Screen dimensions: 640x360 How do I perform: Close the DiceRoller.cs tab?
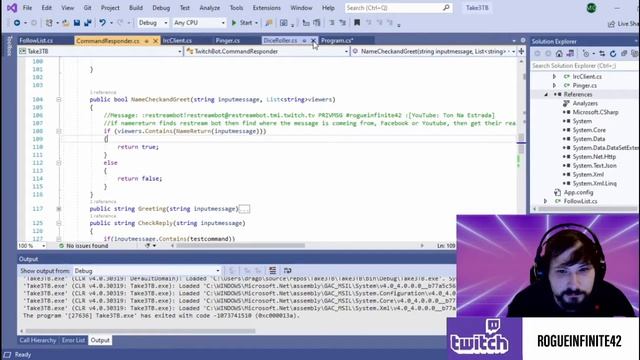pos(313,40)
